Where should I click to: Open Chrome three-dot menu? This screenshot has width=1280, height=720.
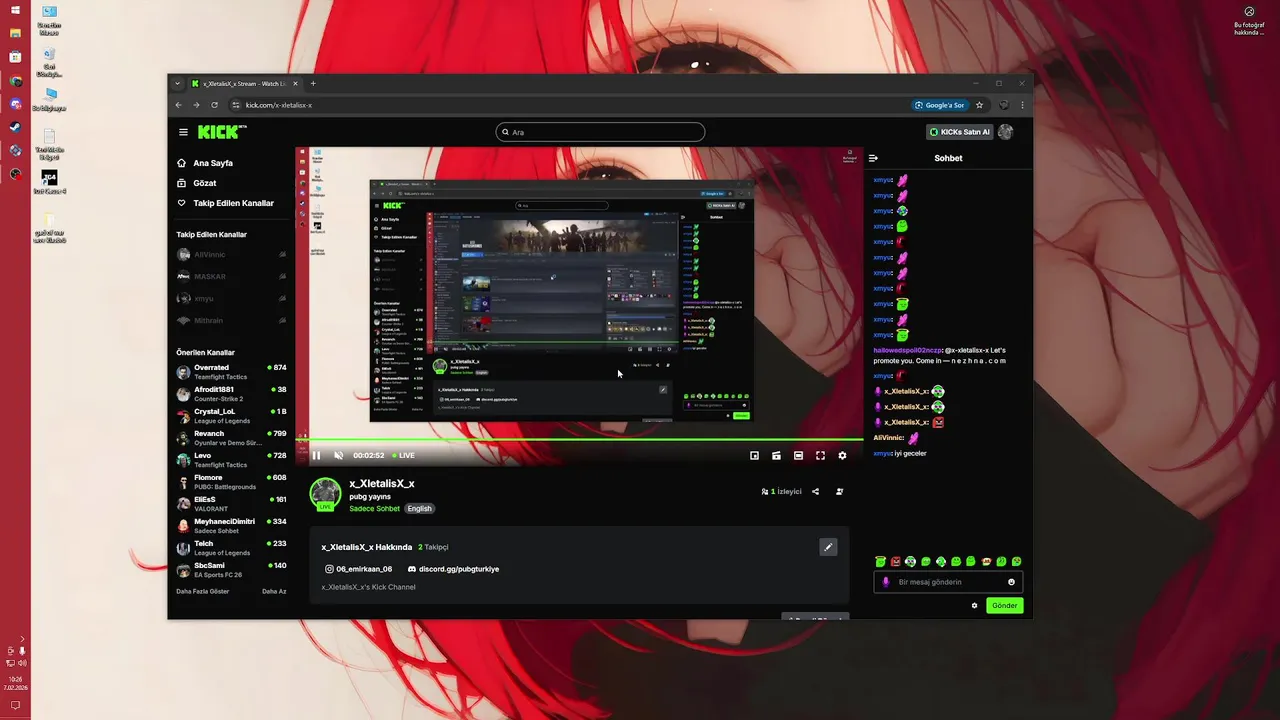coord(1022,105)
